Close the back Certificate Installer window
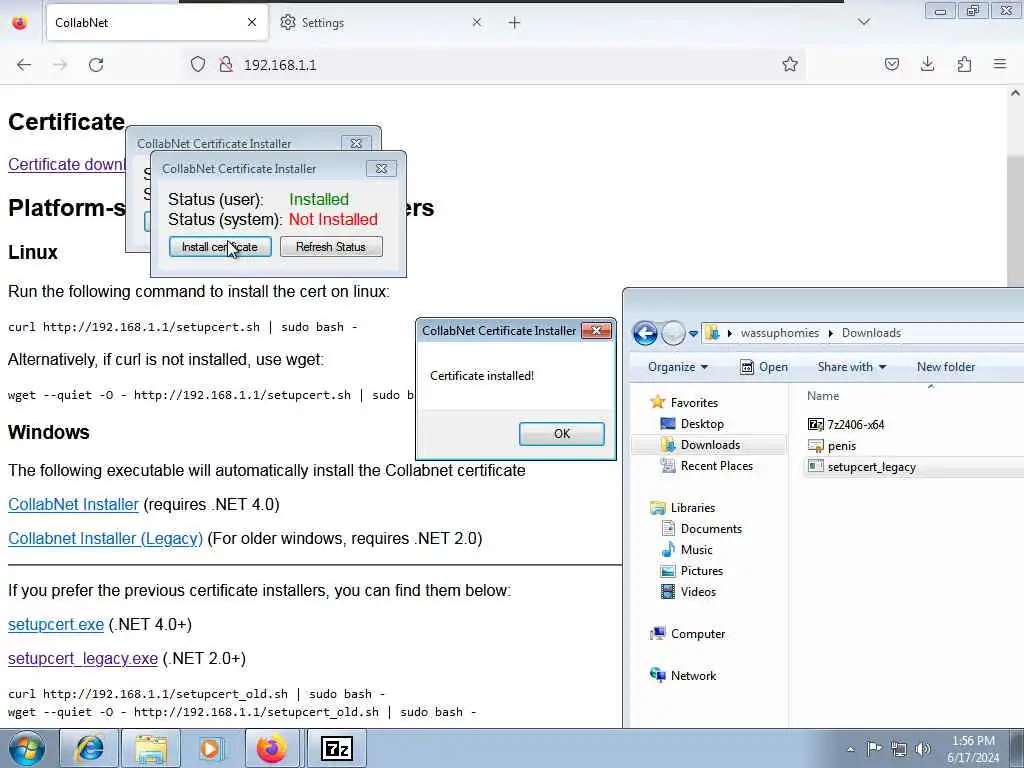This screenshot has height=768, width=1024. click(x=356, y=143)
